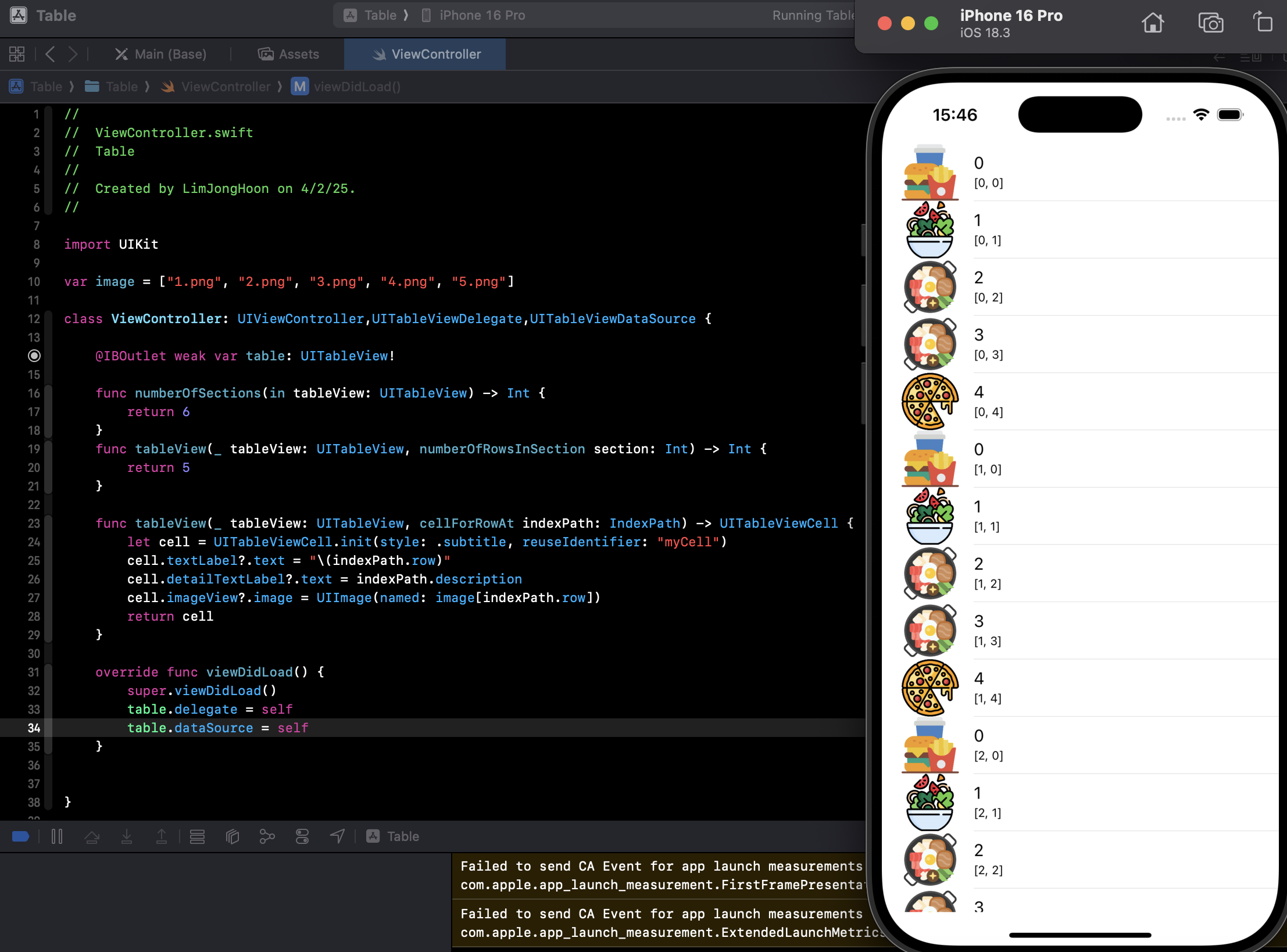Screen dimensions: 1287x952
Task: Open iPhone 16 Pro destination selector
Action: point(482,15)
